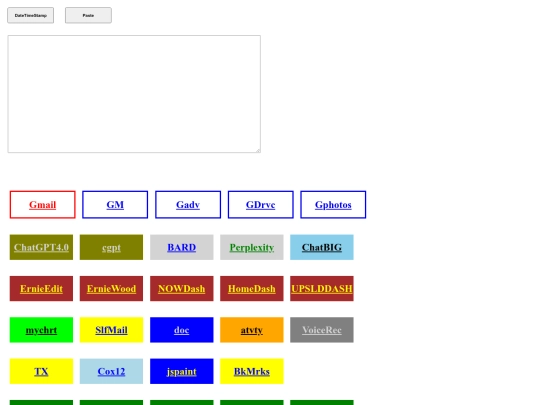Open the GM link
The height and width of the screenshot is (405, 540).
(115, 205)
